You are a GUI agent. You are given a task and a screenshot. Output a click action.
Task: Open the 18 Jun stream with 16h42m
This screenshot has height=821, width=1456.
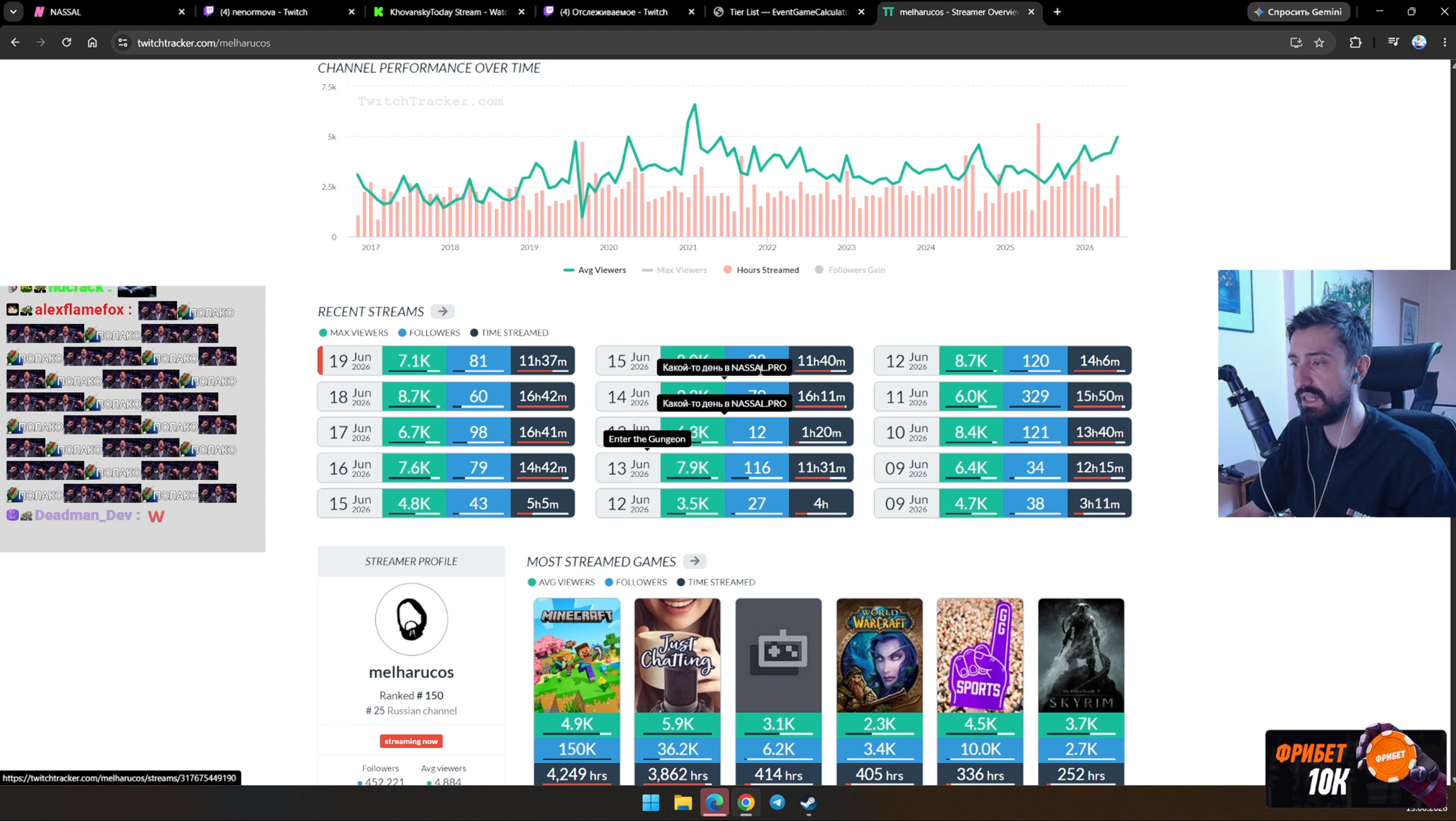point(446,396)
